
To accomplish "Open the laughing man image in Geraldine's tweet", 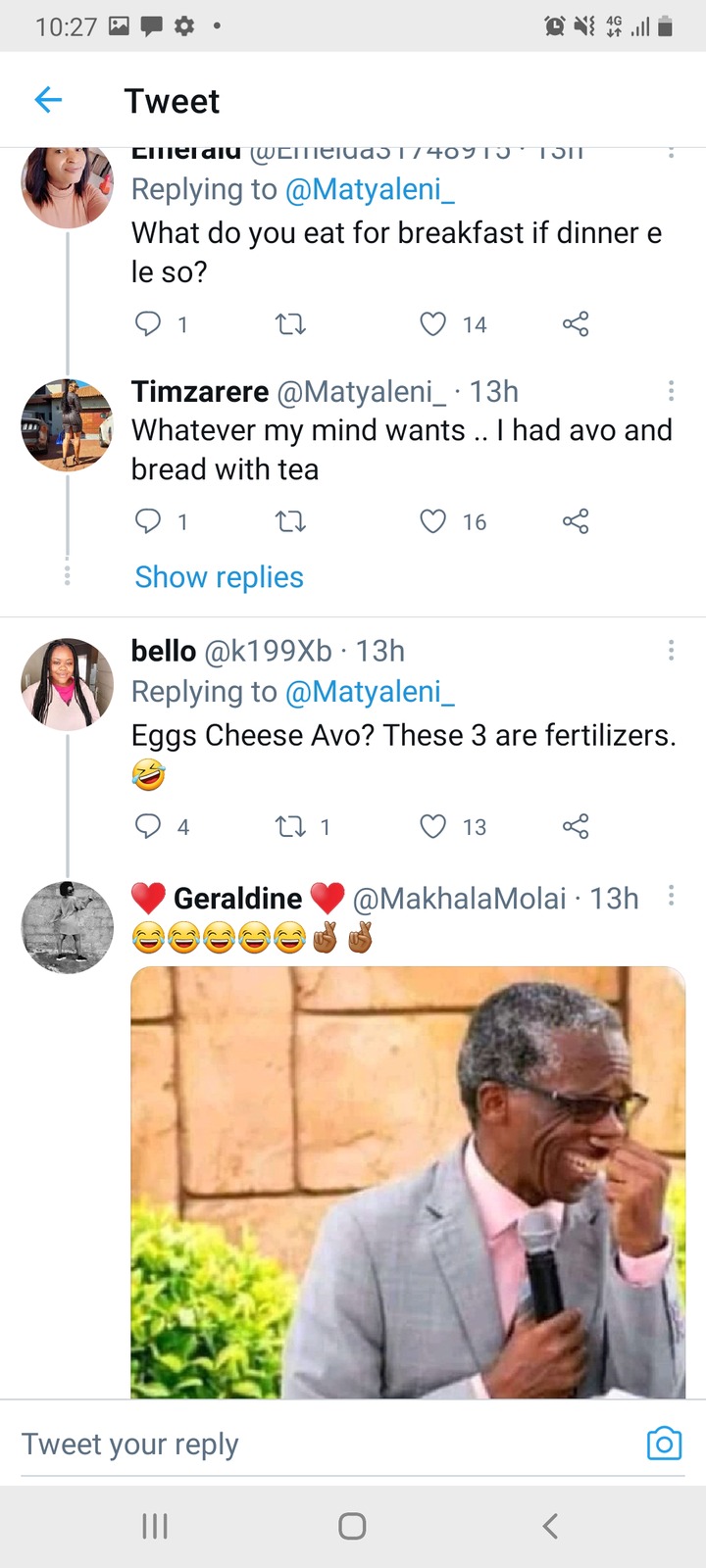I will [408, 1181].
